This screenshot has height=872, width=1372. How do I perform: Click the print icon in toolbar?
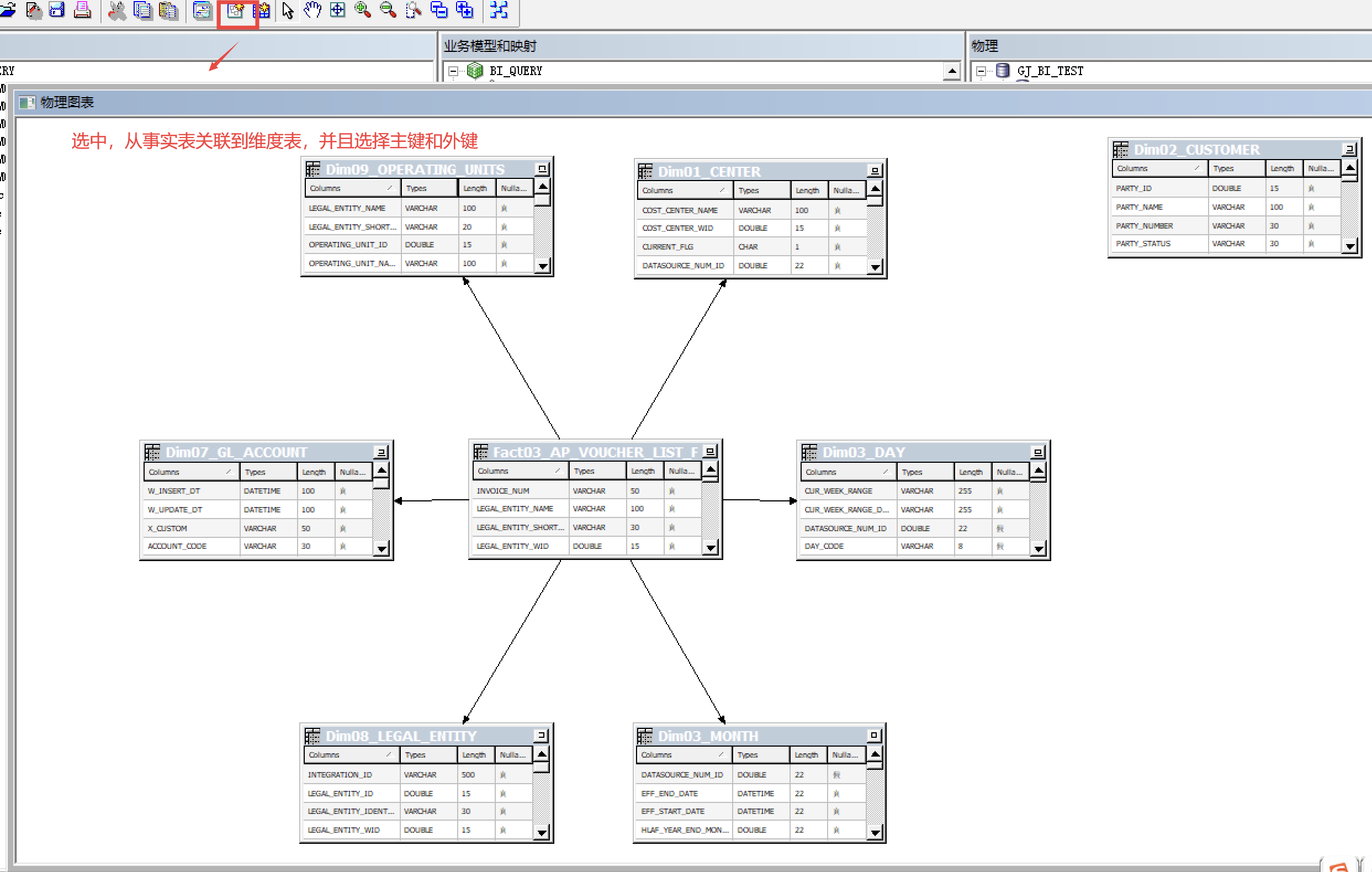(x=83, y=10)
